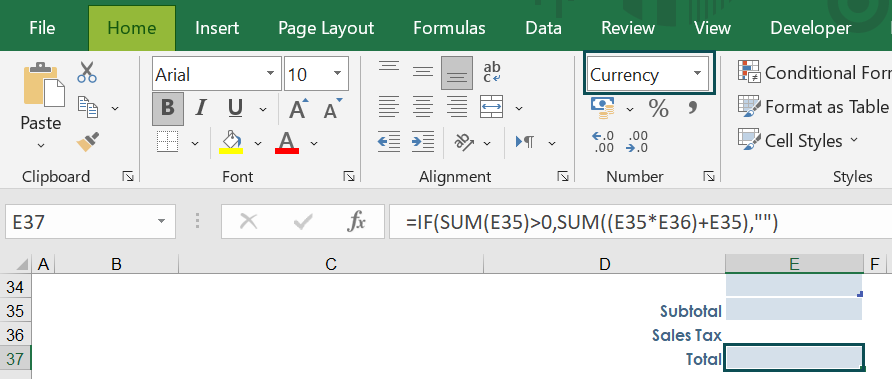Screen dimensions: 892x379
Task: Click the Orientation text rotation icon
Action: pyautogui.click(x=464, y=142)
